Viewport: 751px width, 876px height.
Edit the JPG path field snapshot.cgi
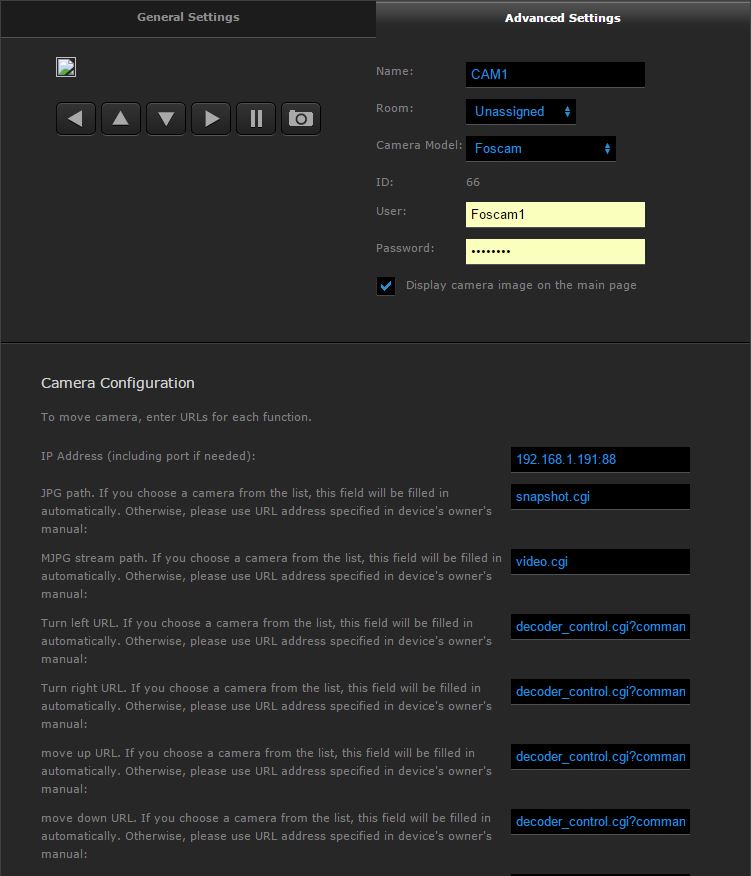click(600, 497)
